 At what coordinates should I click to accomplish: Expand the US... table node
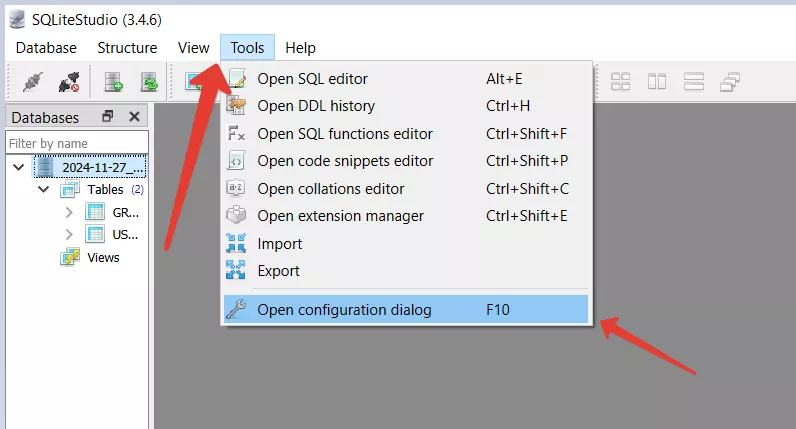coord(69,235)
